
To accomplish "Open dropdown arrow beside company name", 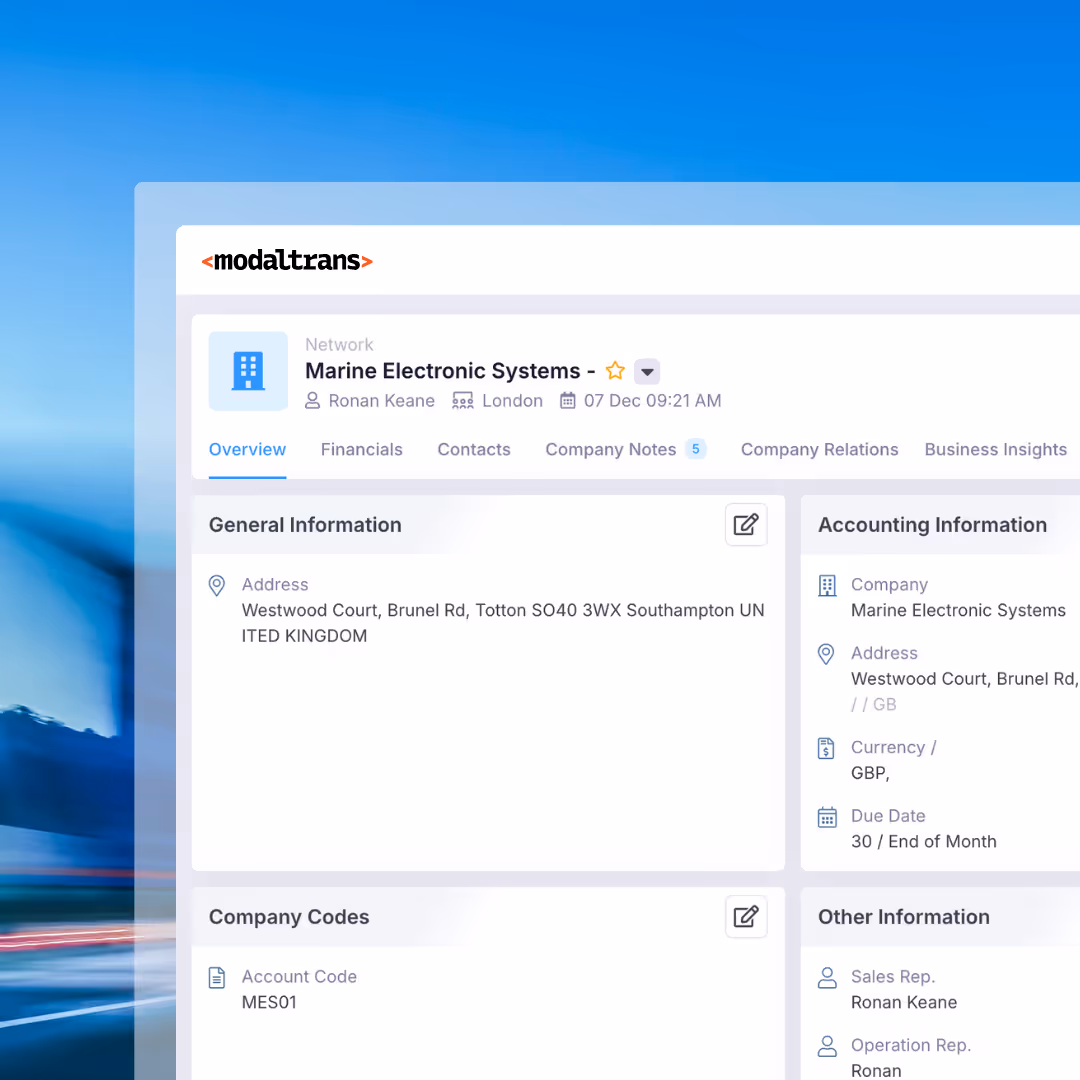I will click(x=647, y=371).
